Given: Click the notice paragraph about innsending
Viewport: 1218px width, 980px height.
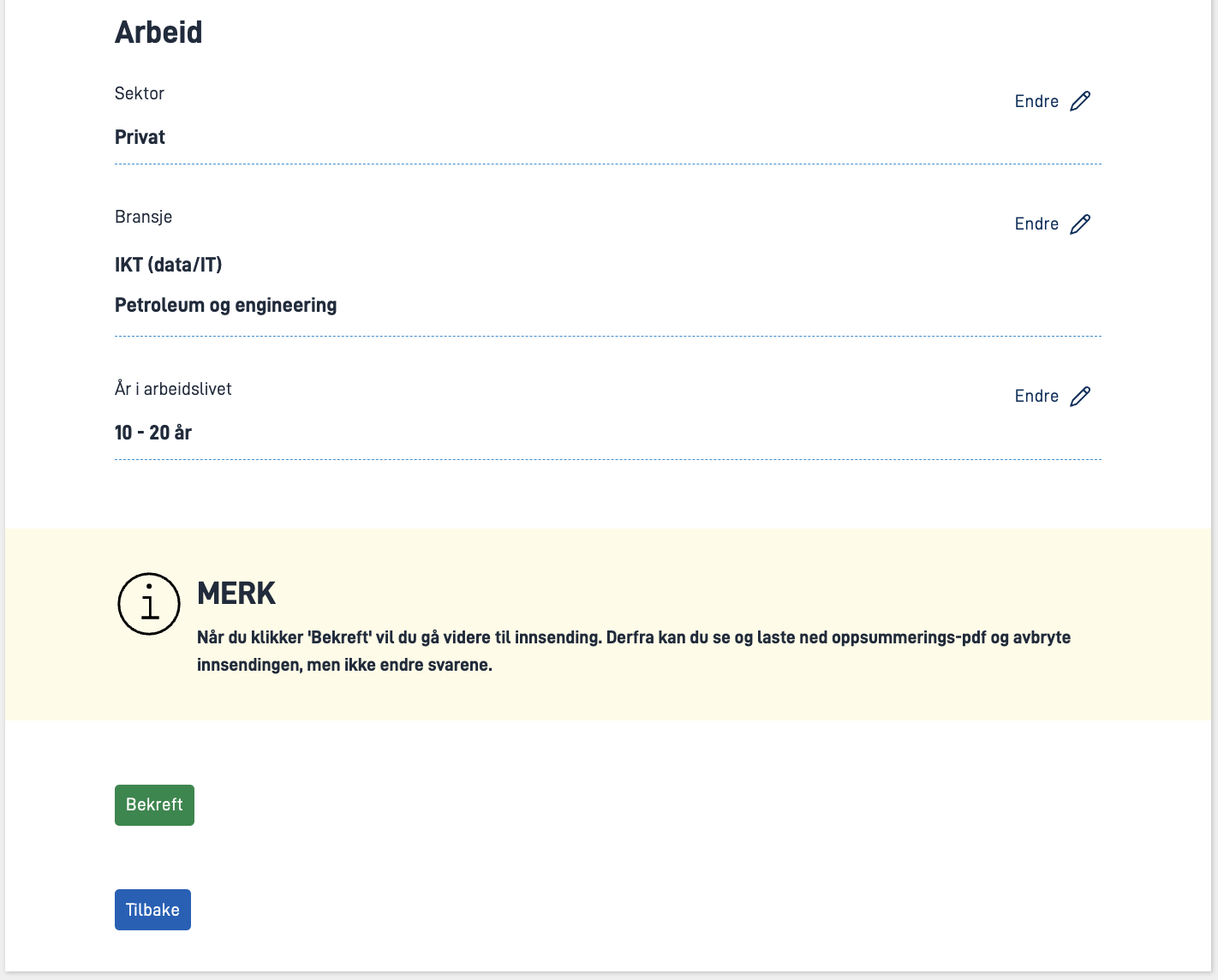Looking at the screenshot, I should point(634,651).
